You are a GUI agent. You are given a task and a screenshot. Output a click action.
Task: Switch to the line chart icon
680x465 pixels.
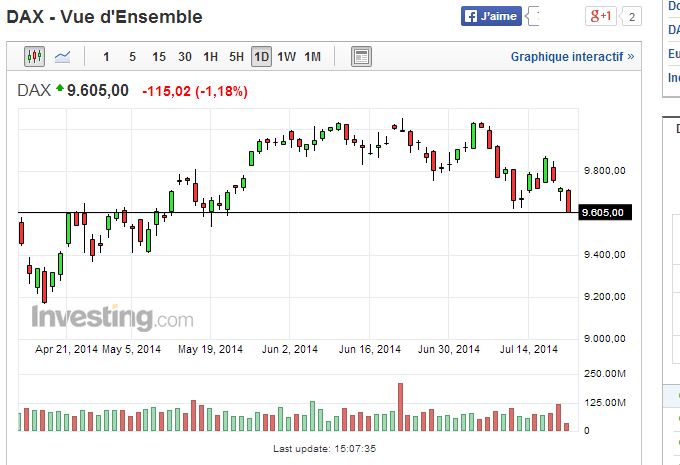(62, 56)
